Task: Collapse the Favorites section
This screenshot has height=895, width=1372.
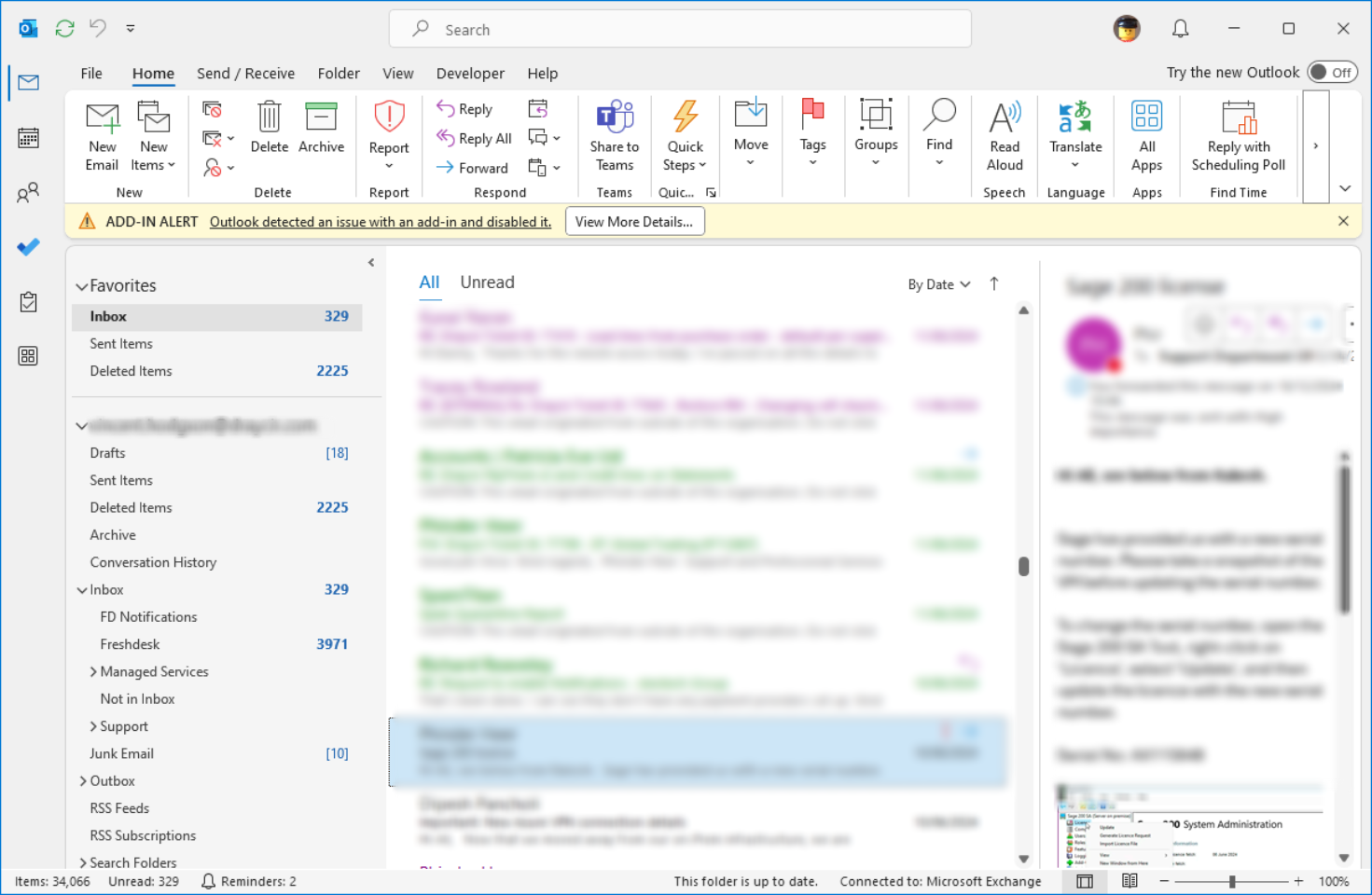Action: click(x=82, y=286)
